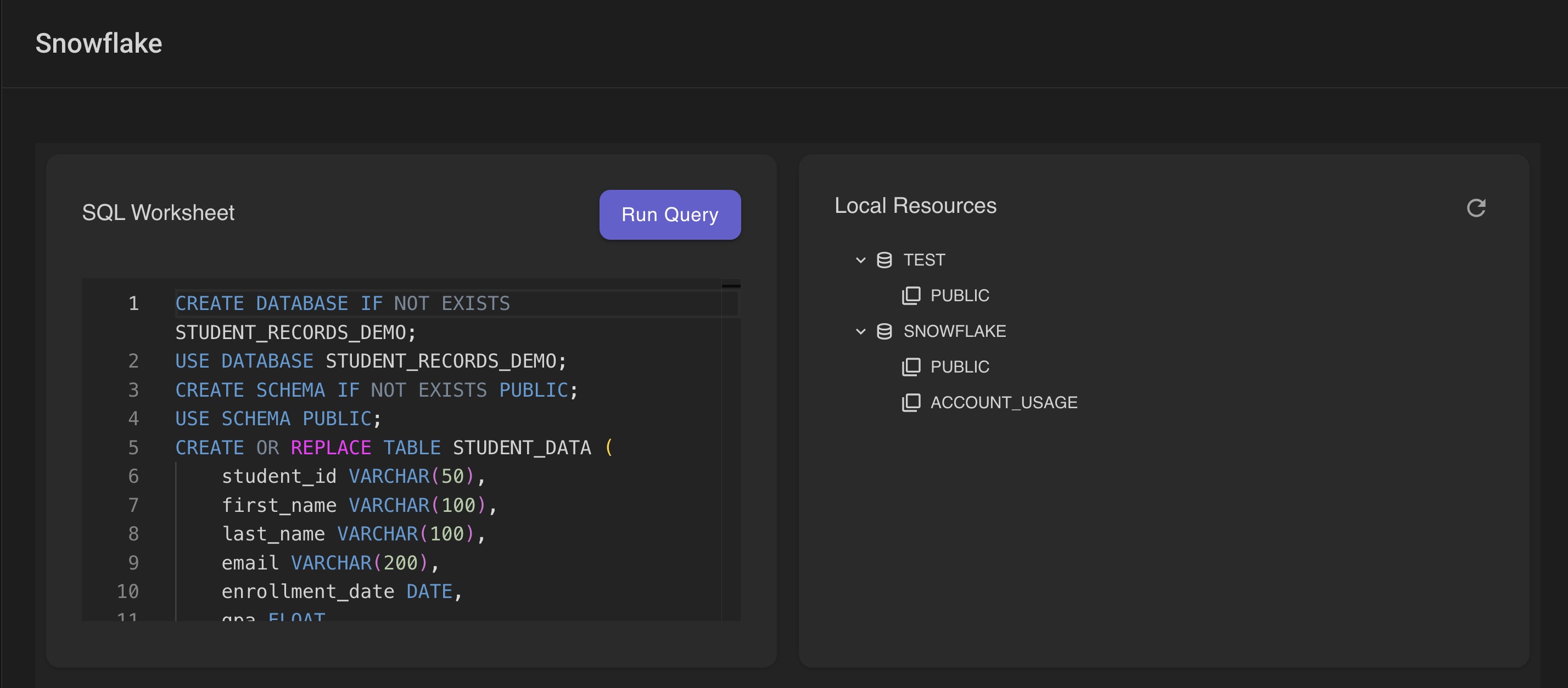Image resolution: width=1568 pixels, height=688 pixels.
Task: Open PUBLIC schema under SNOWFLAKE
Action: [x=959, y=367]
